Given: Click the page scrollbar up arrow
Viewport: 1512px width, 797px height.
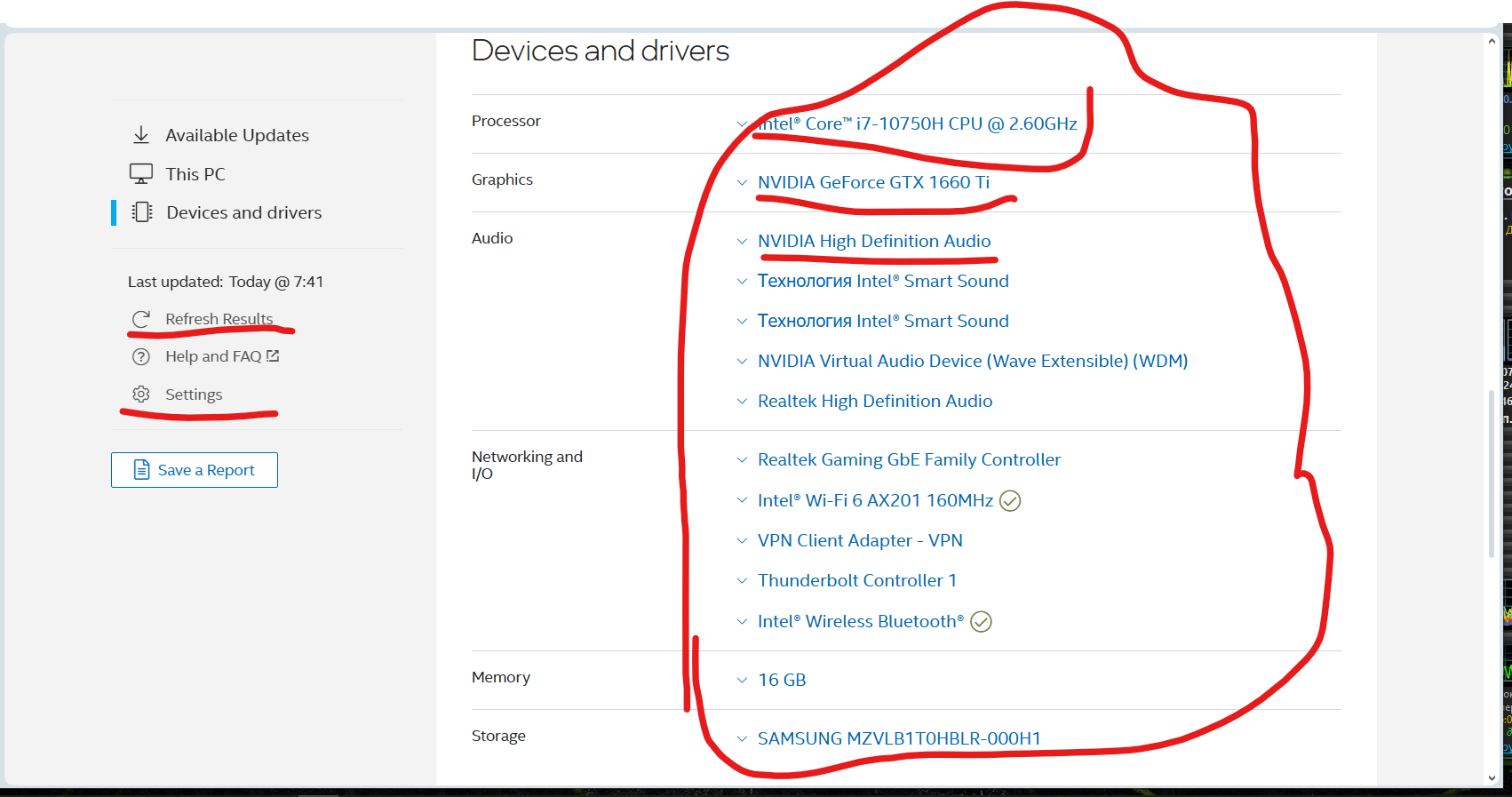Looking at the screenshot, I should coord(1492,41).
